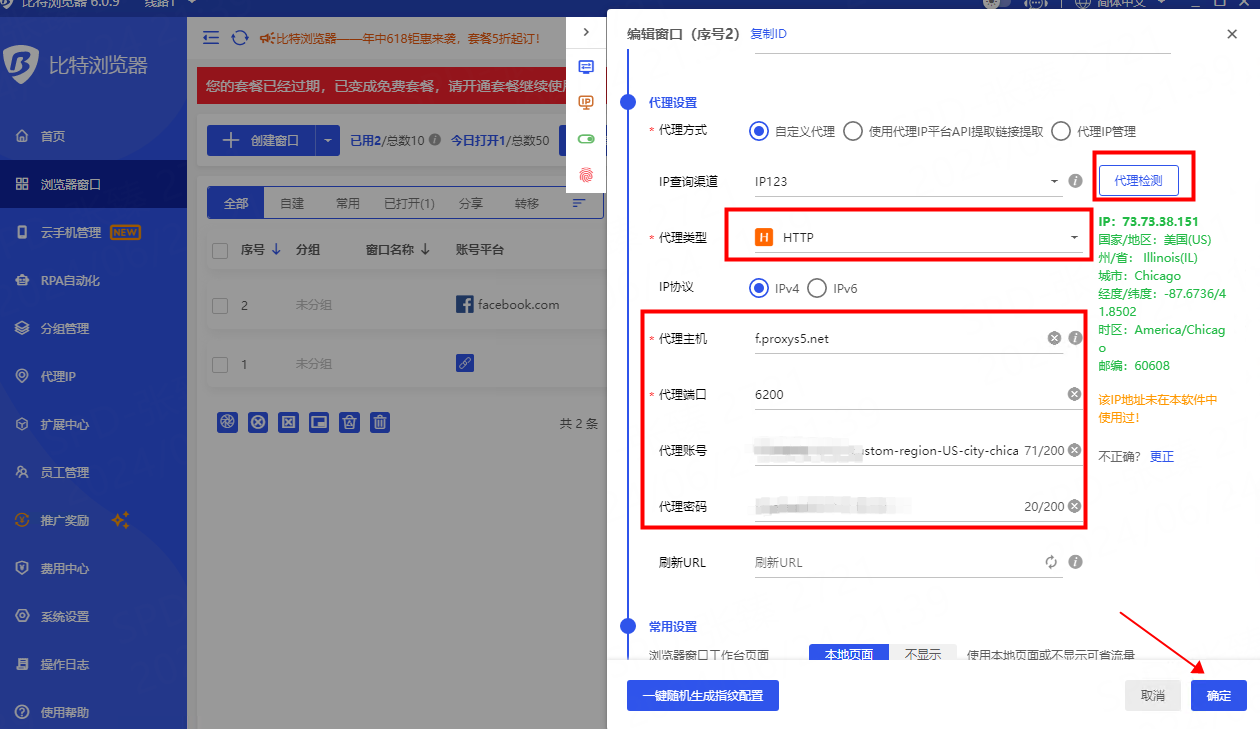The image size is (1260, 729).
Task: Click info icon beside 代理主机 field
Action: tap(1075, 338)
